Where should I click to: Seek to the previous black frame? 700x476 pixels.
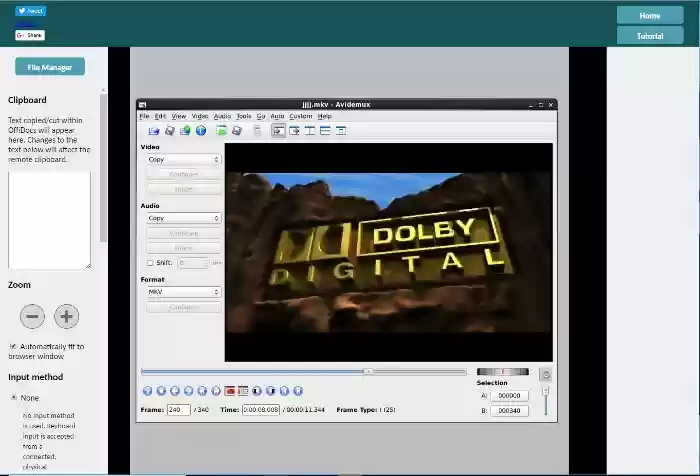(x=257, y=391)
